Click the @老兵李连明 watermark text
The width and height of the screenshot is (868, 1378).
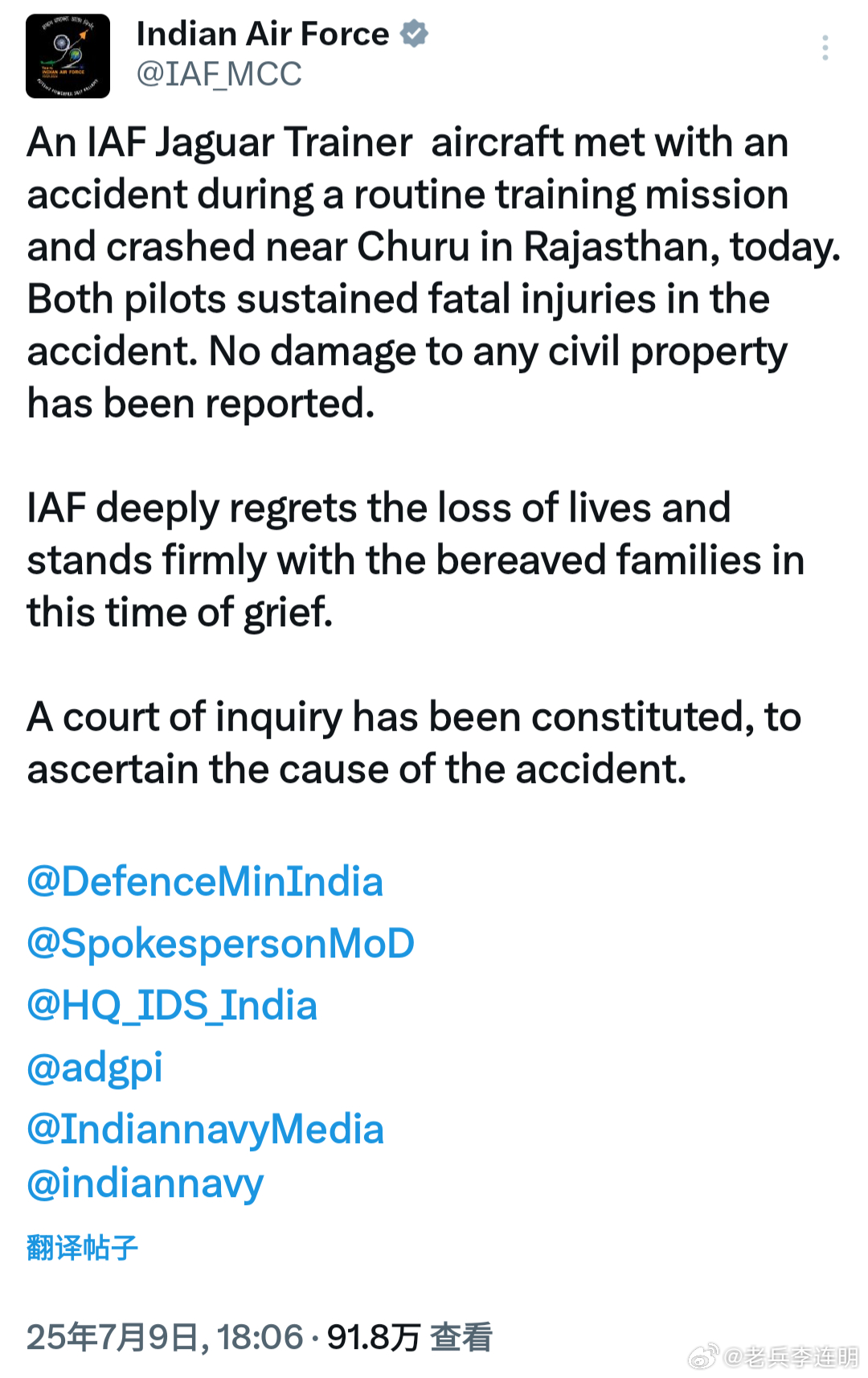[x=791, y=1357]
